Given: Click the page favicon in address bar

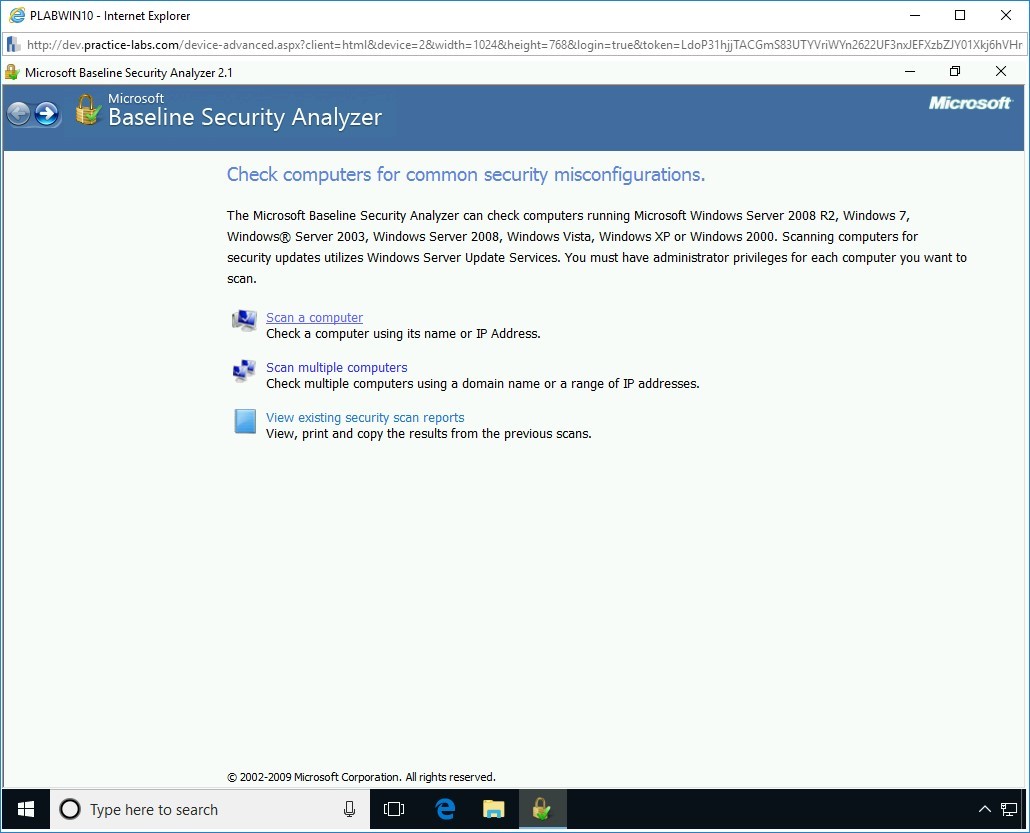Looking at the screenshot, I should [13, 45].
